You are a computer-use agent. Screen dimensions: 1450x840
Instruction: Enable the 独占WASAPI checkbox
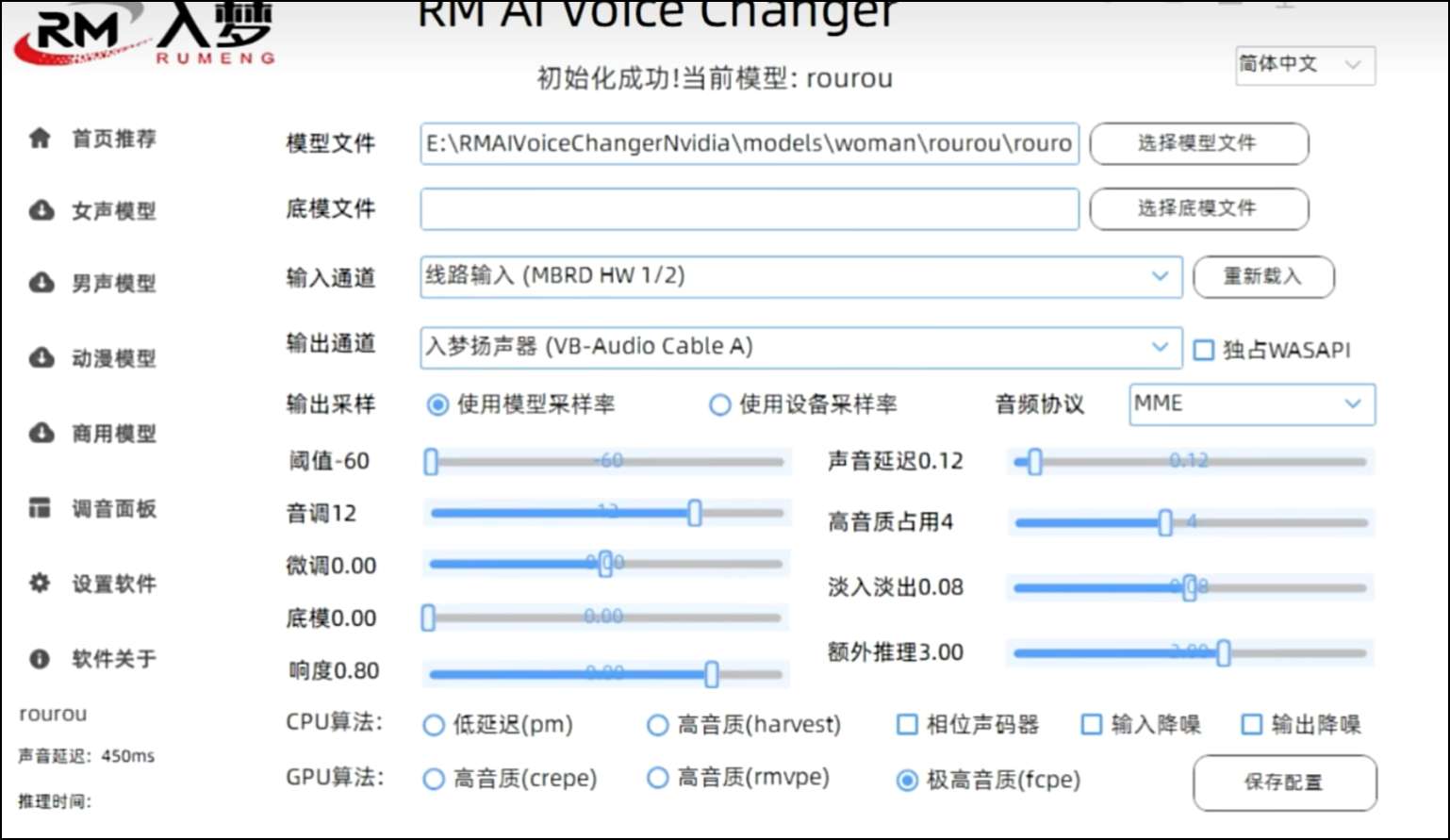[x=1203, y=350]
